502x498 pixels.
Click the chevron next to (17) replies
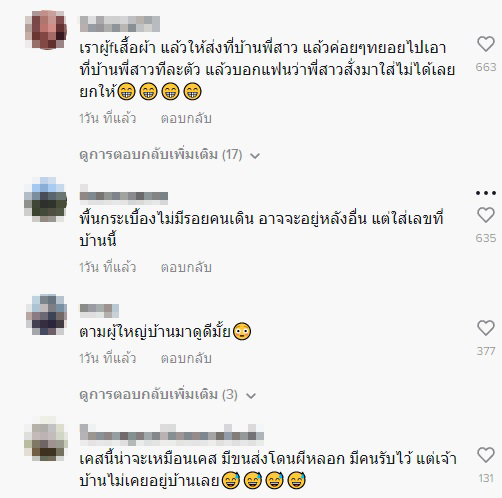click(x=255, y=156)
